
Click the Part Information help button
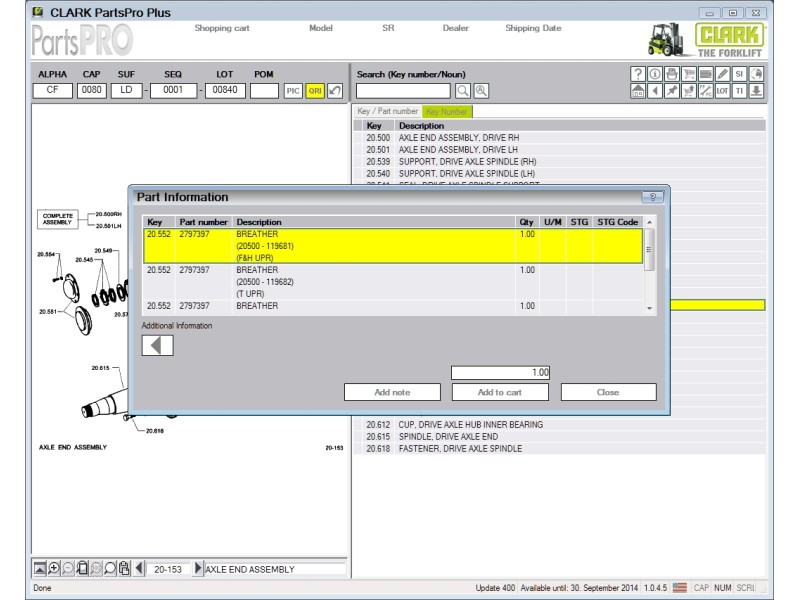coord(653,197)
